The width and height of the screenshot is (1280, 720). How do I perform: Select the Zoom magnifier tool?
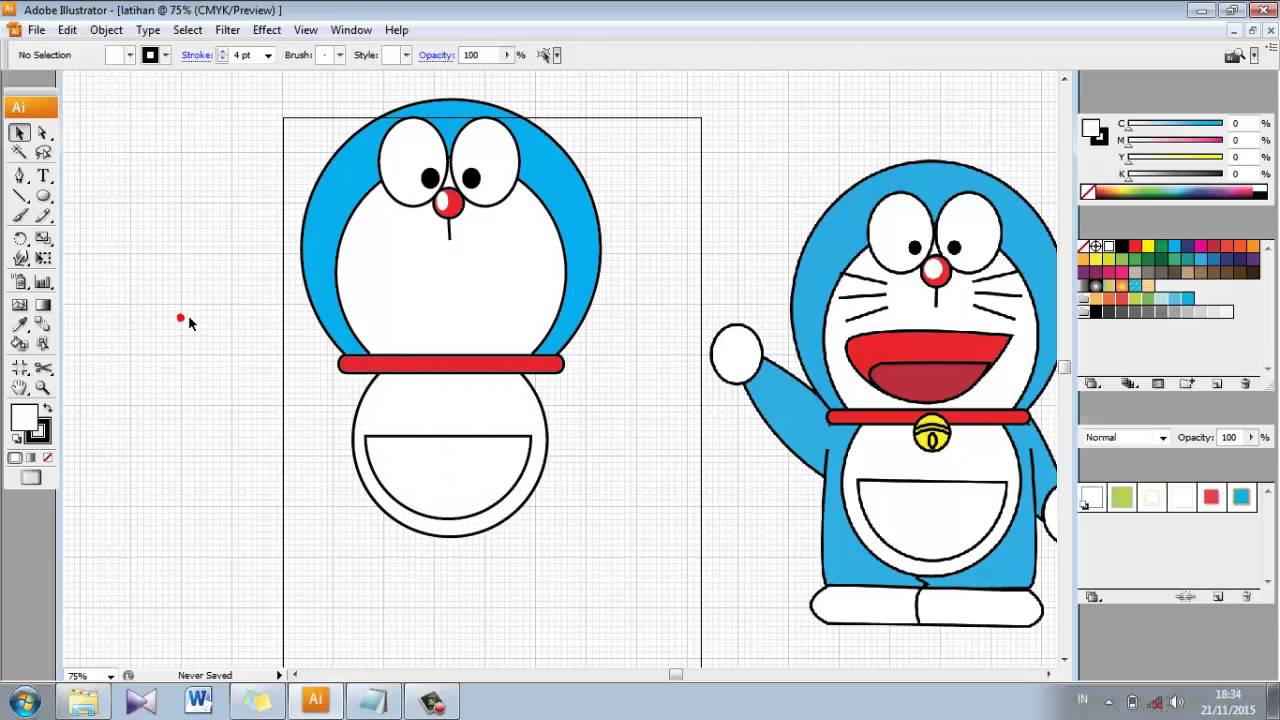[x=43, y=387]
